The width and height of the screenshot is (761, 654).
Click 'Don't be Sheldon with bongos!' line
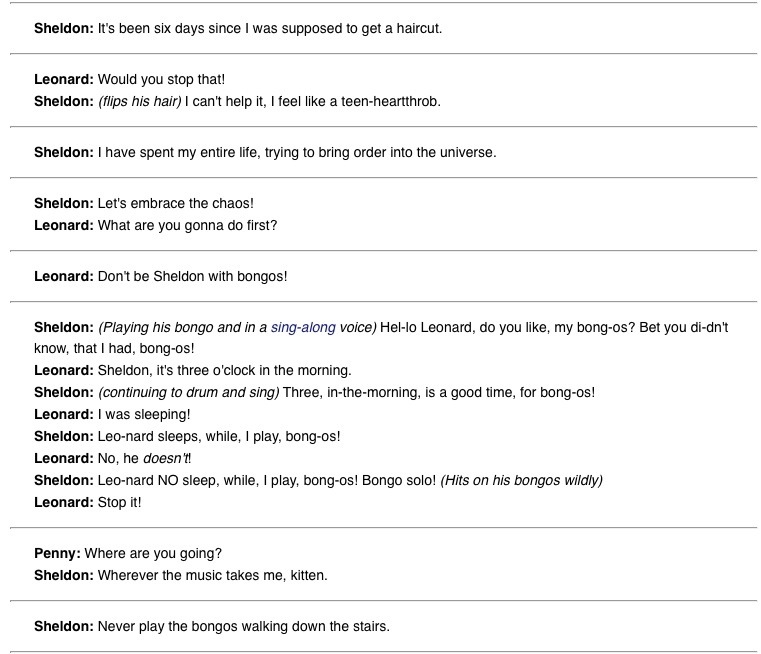192,276
